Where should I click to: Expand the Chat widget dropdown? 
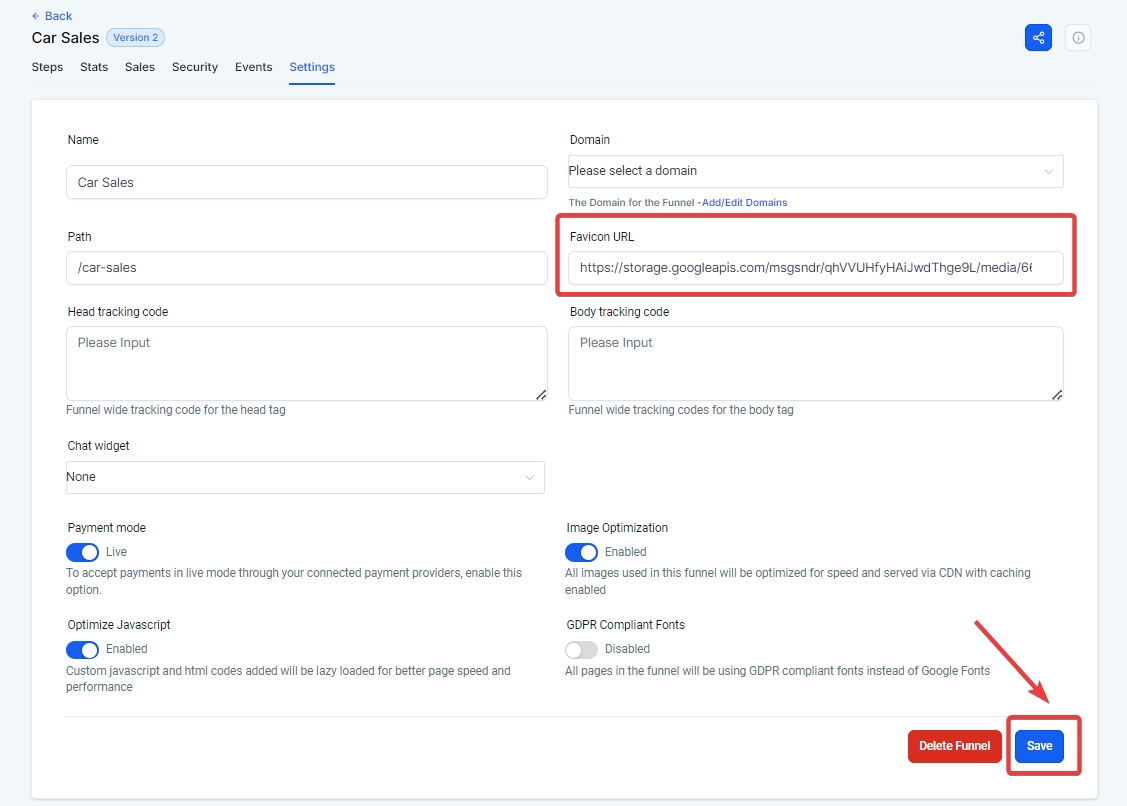coord(305,477)
